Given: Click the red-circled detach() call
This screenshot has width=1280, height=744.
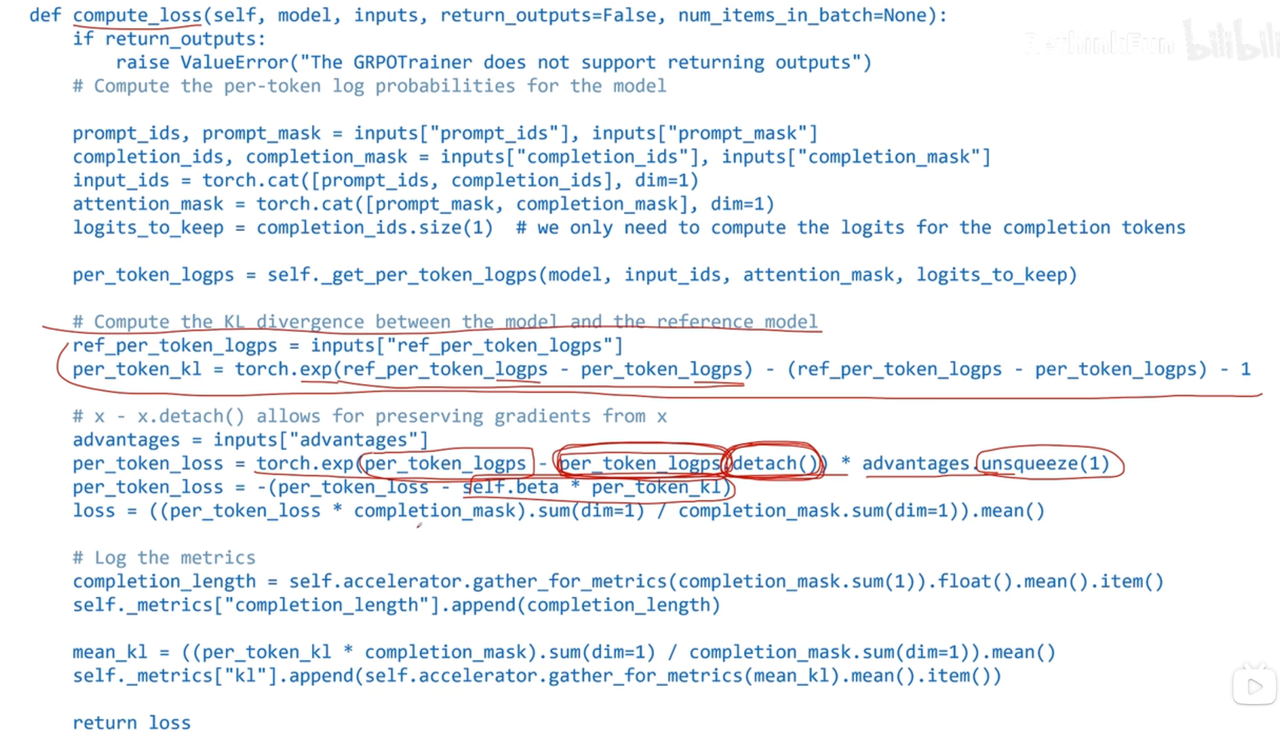Looking at the screenshot, I should click(x=776, y=463).
